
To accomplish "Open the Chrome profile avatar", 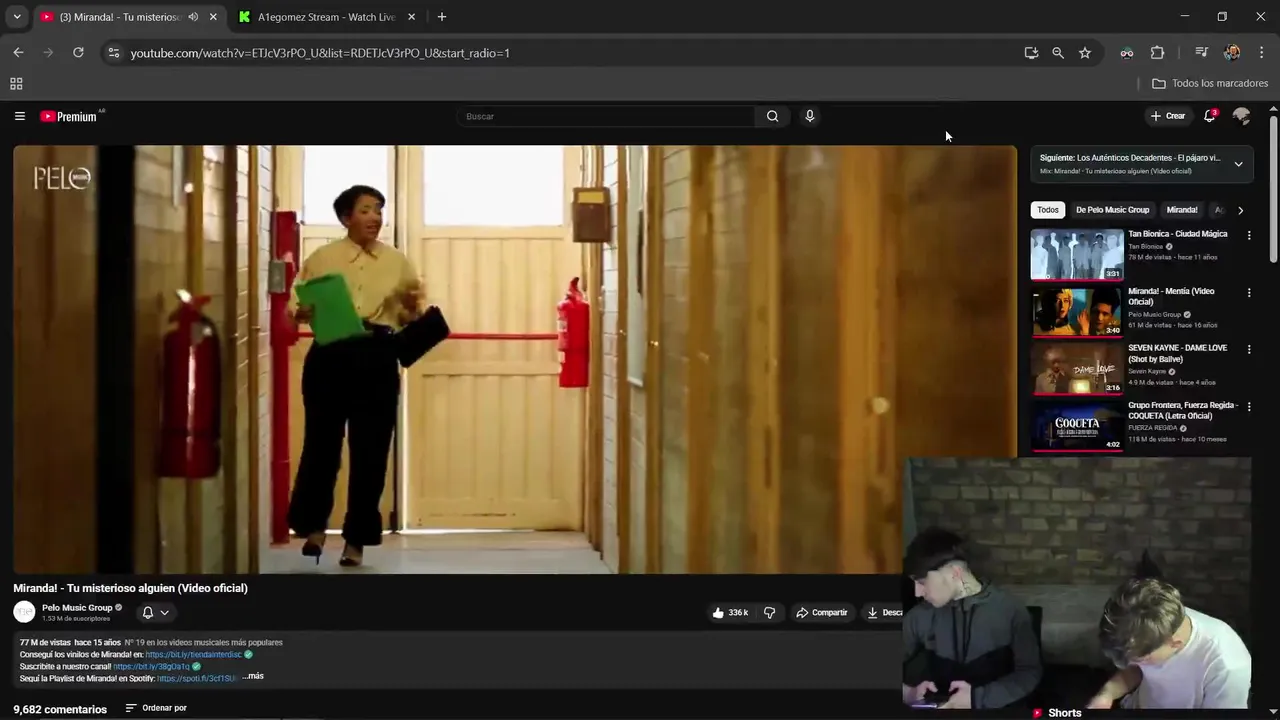I will [x=1232, y=53].
